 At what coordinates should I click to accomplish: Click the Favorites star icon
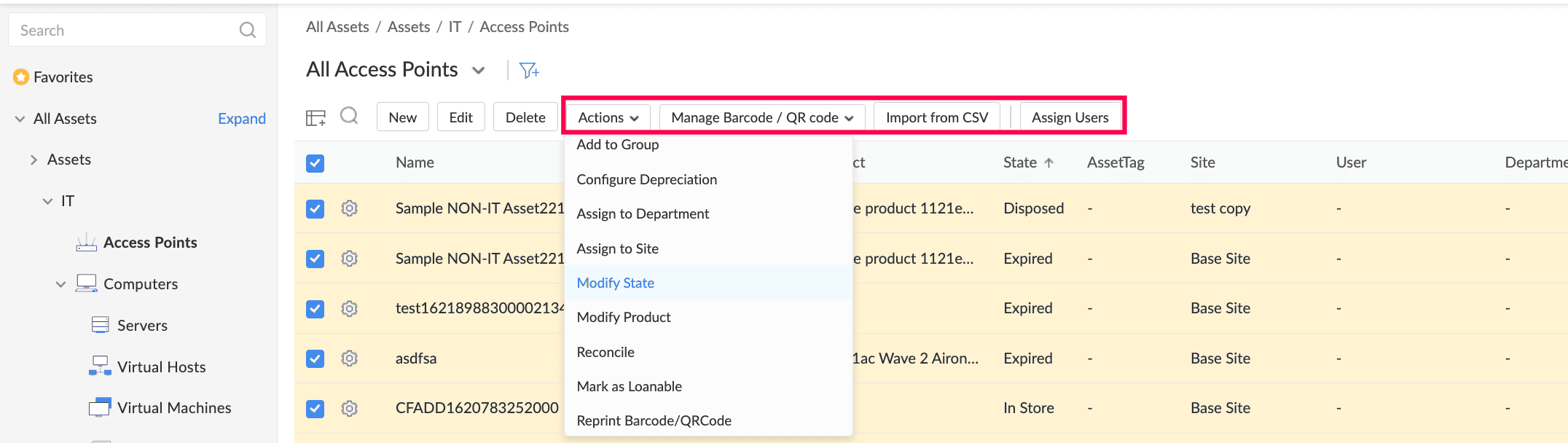pyautogui.click(x=21, y=77)
